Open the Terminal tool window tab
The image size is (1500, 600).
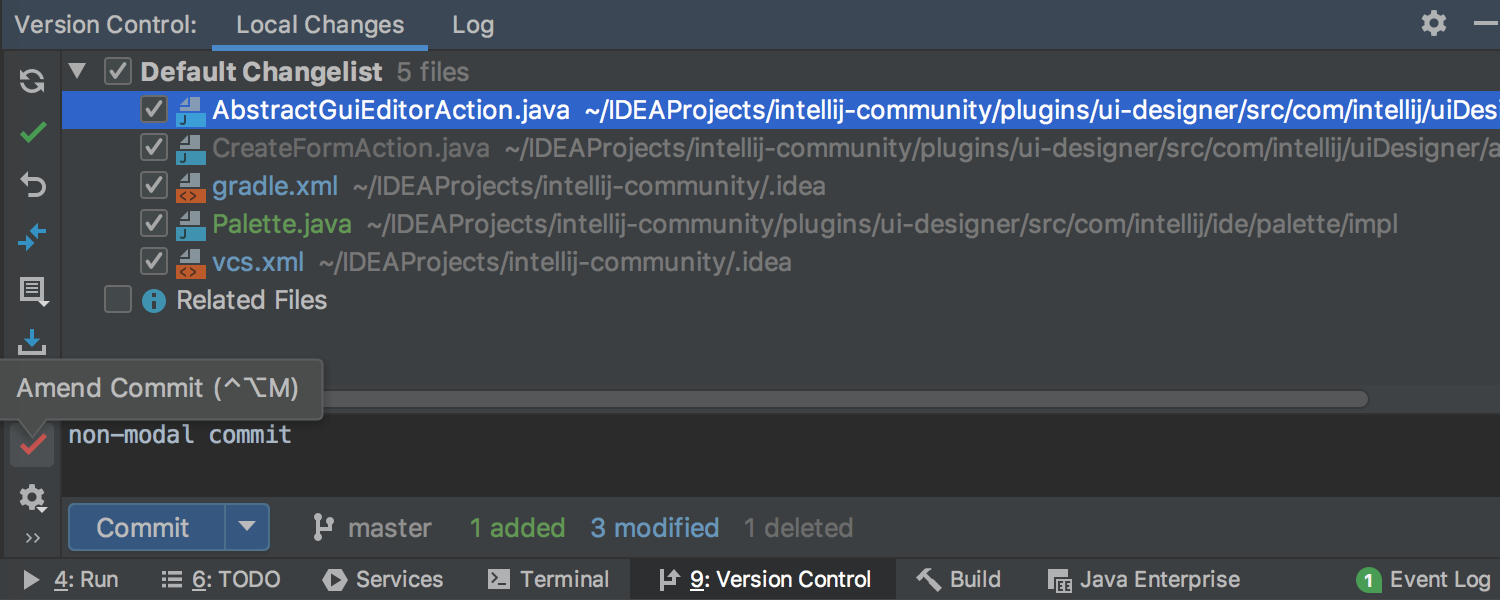pos(548,579)
